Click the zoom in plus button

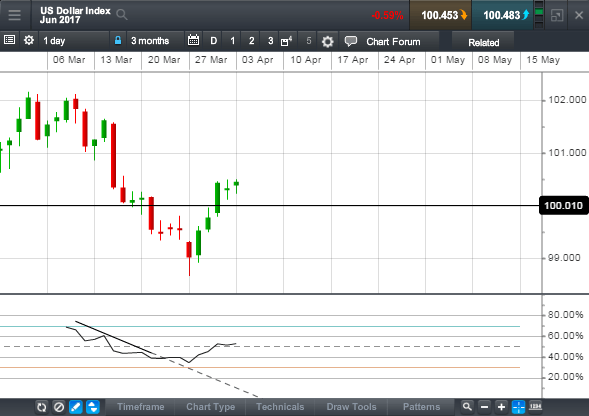pos(501,407)
